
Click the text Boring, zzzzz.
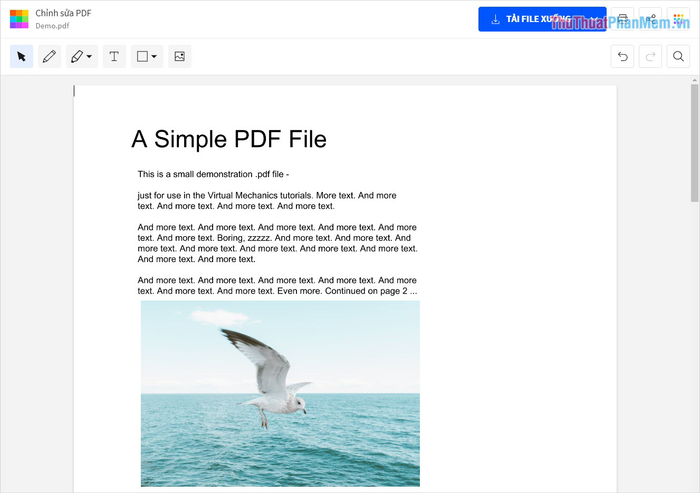[244, 238]
